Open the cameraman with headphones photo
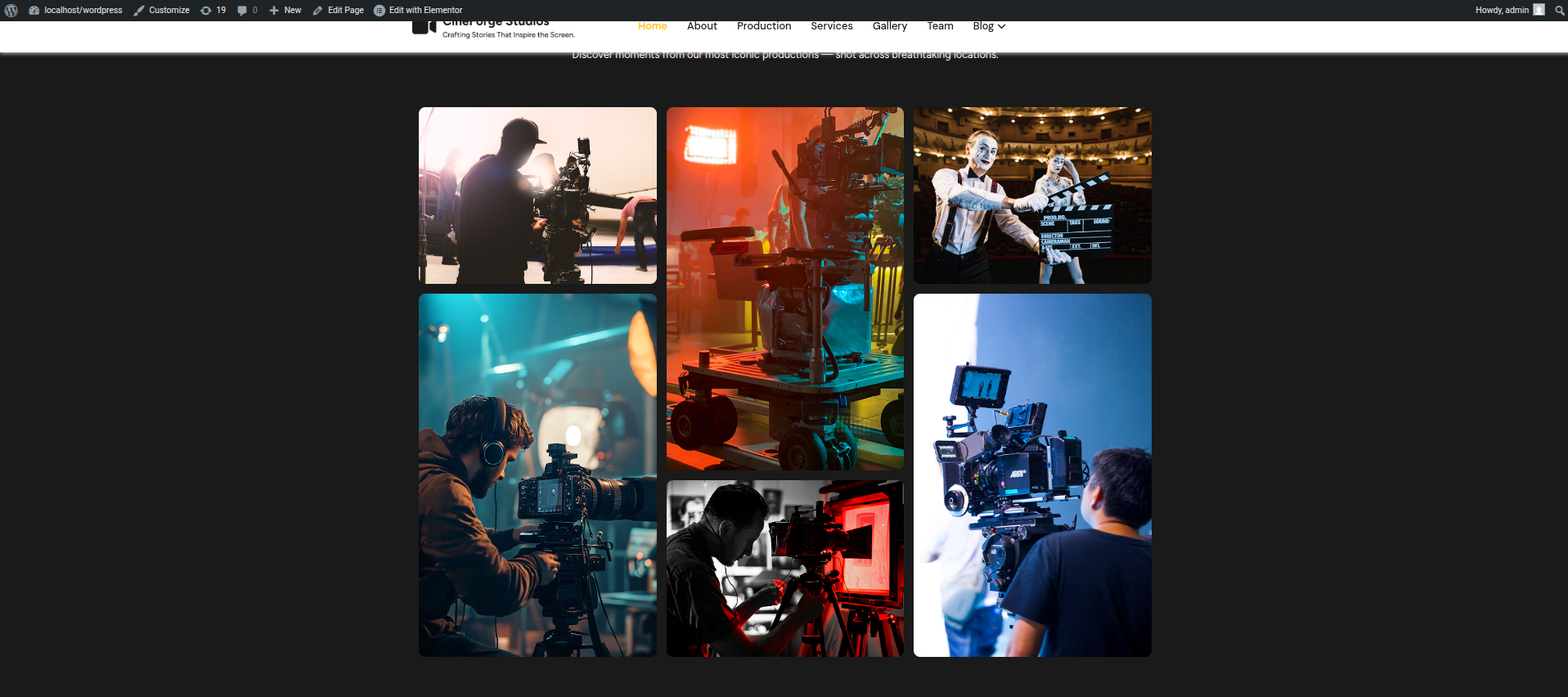Screen dimensions: 1568x697 click(537, 474)
